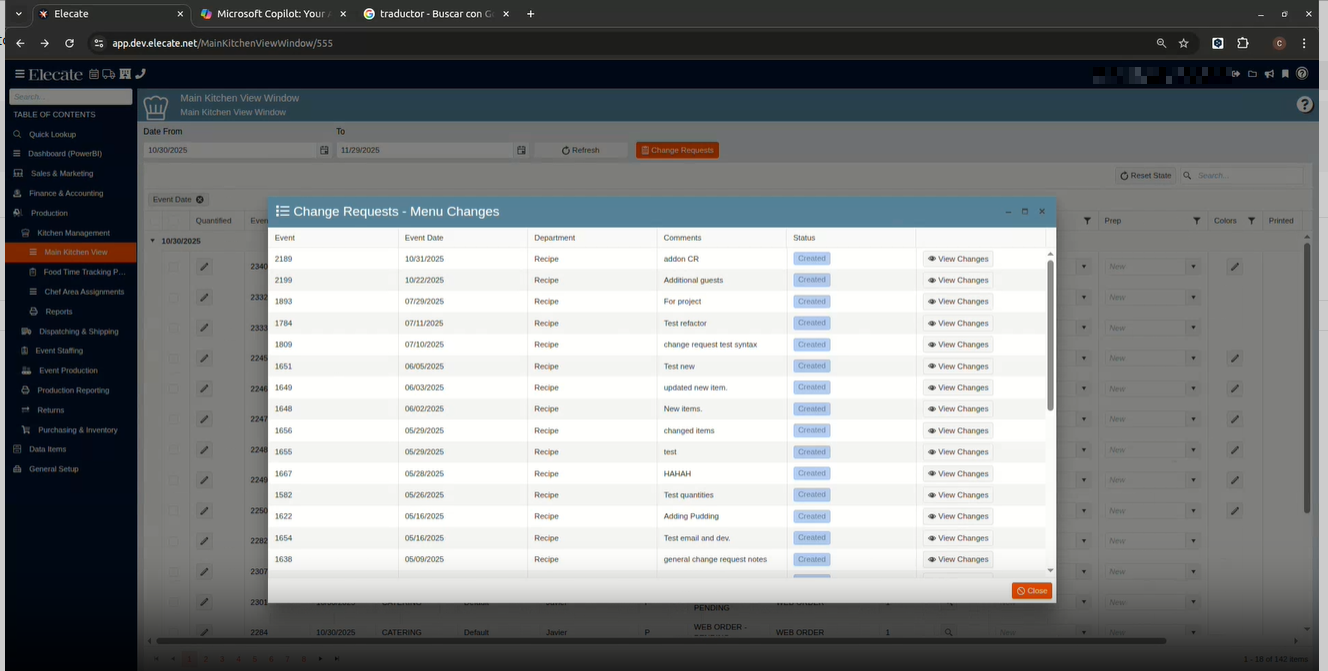Click the phone icon in the top bar
The image size is (1328, 671).
click(139, 74)
